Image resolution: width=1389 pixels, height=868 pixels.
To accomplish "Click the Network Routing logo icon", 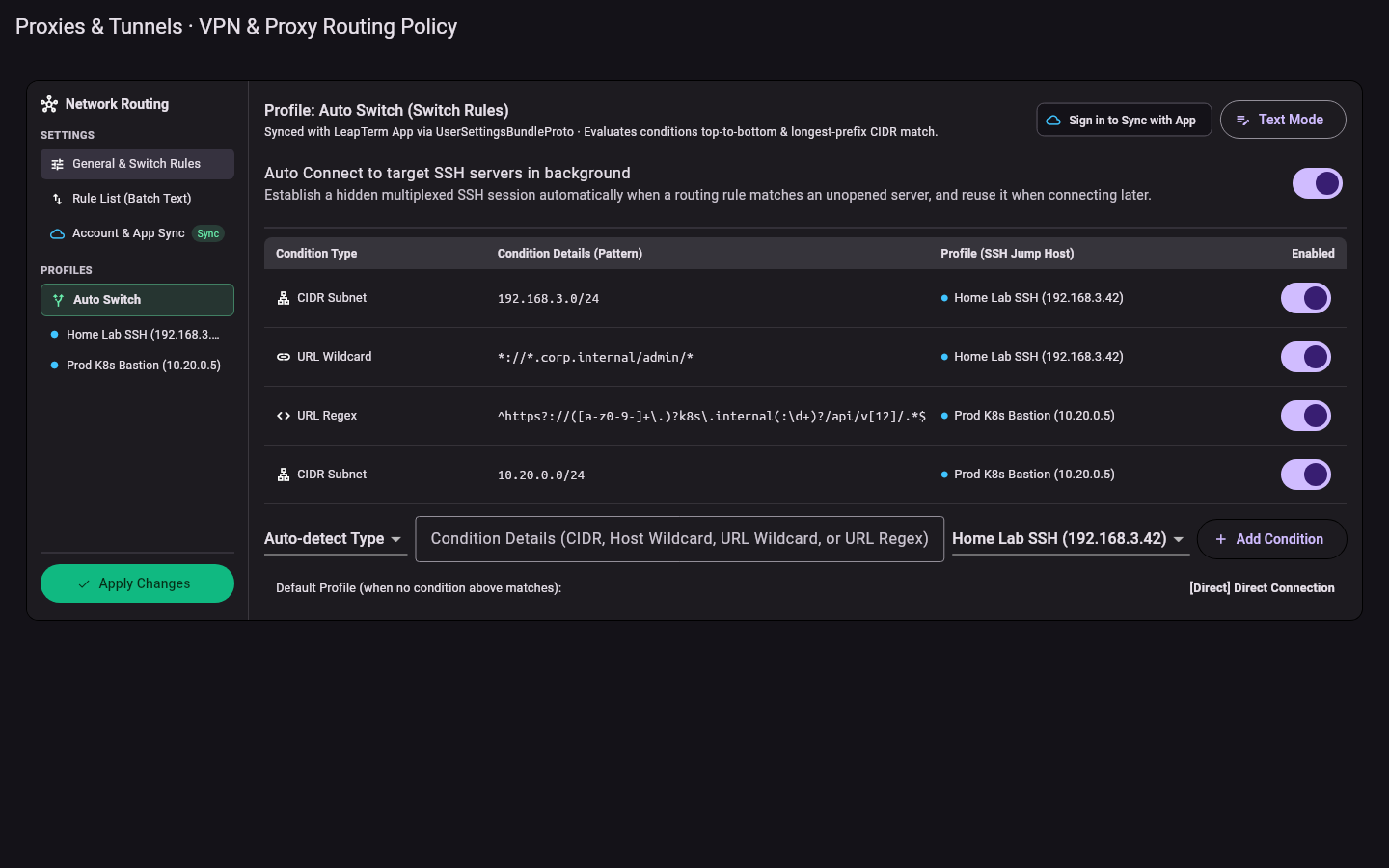I will (x=49, y=104).
